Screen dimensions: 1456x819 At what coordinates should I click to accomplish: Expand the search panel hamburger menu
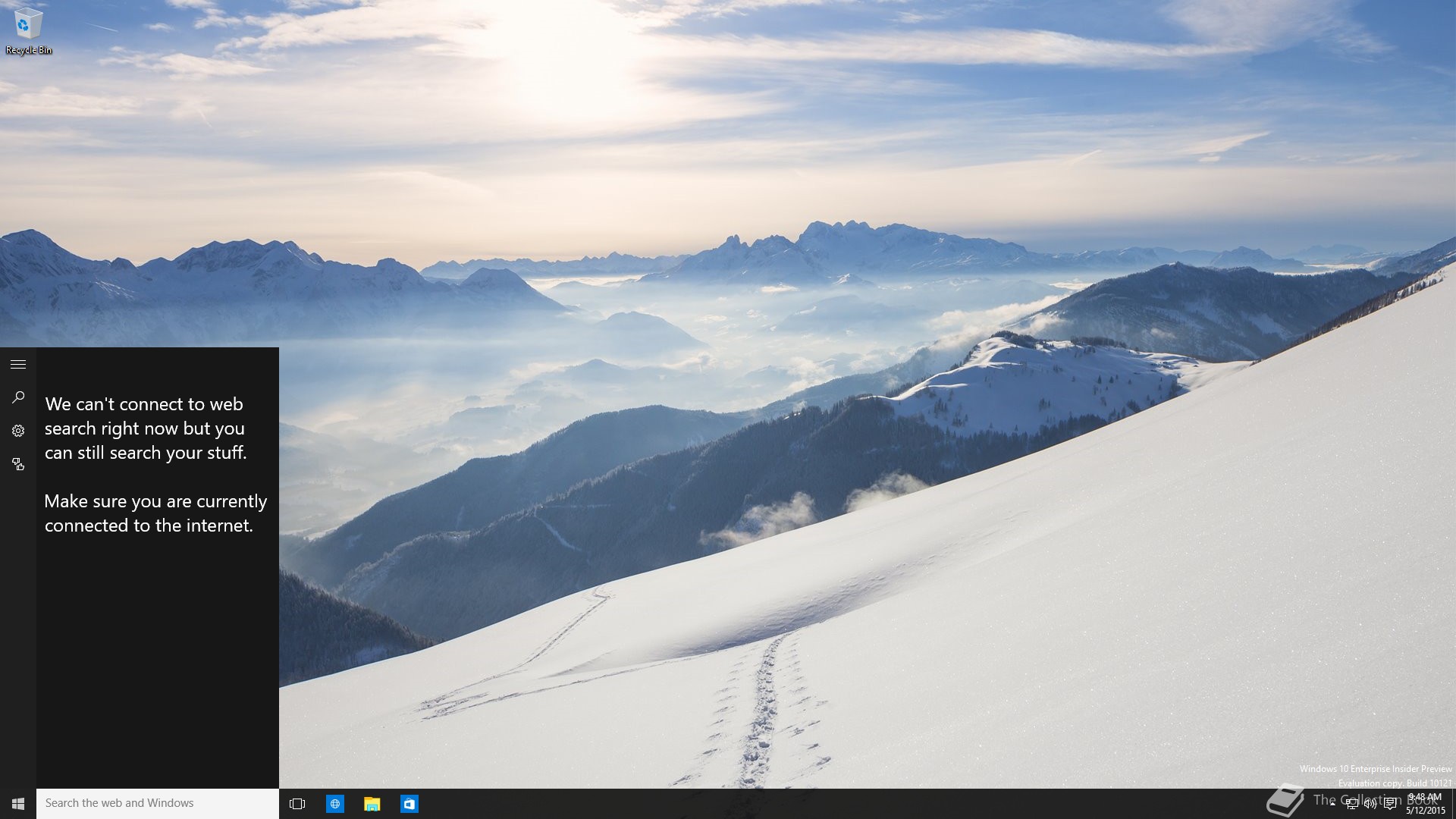point(18,365)
